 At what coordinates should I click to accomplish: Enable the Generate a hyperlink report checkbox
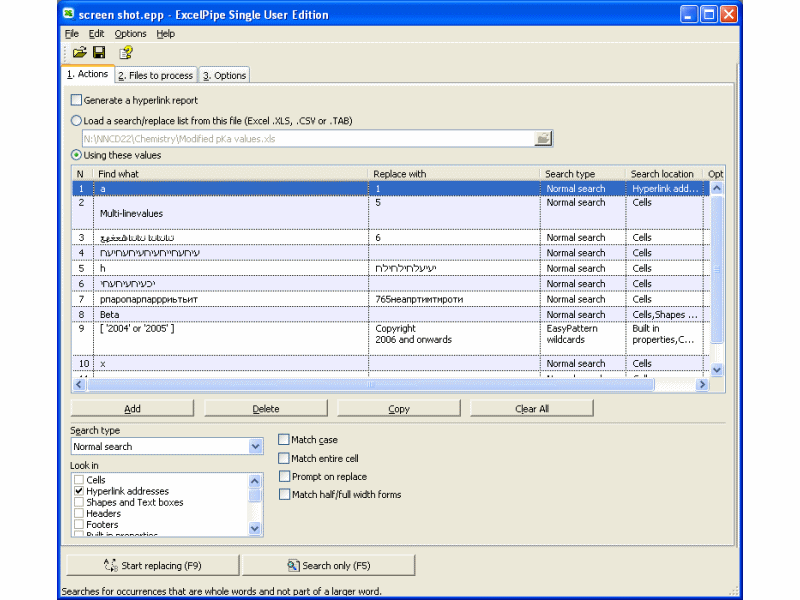tap(77, 100)
